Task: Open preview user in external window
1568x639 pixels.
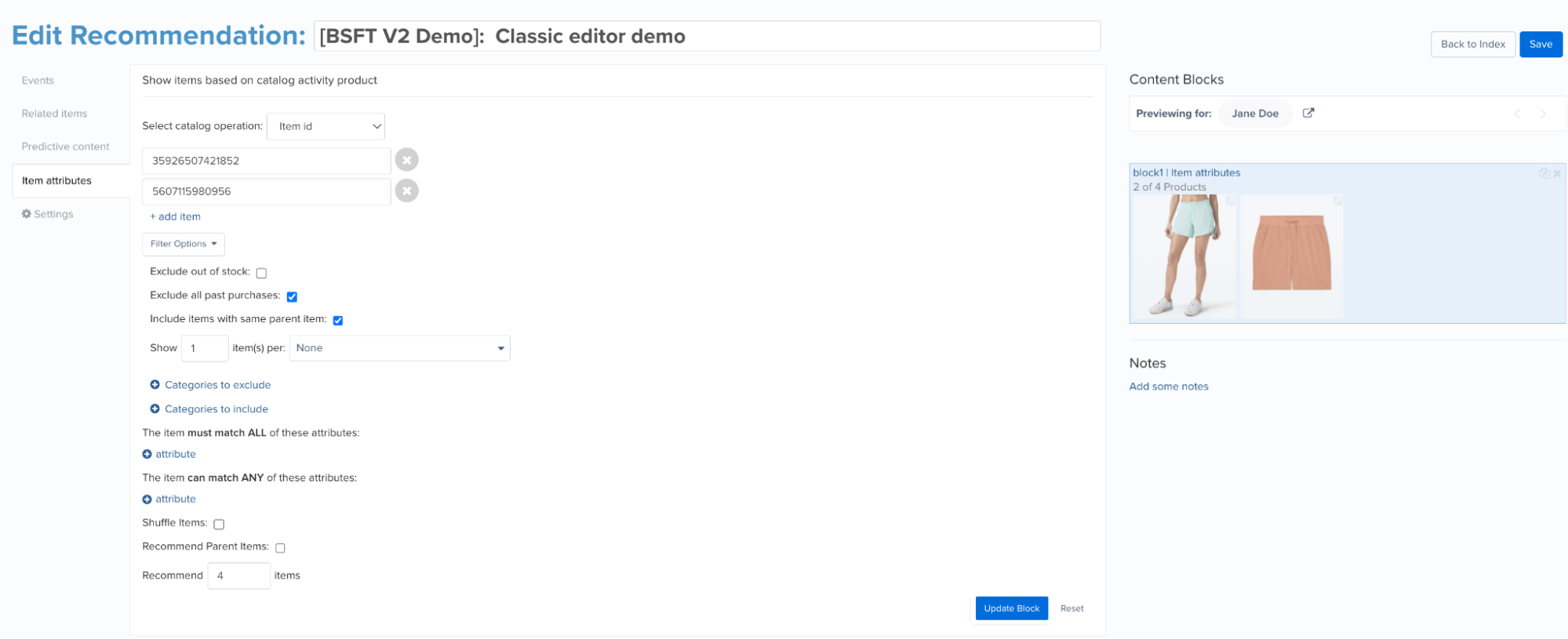Action: tap(1308, 113)
